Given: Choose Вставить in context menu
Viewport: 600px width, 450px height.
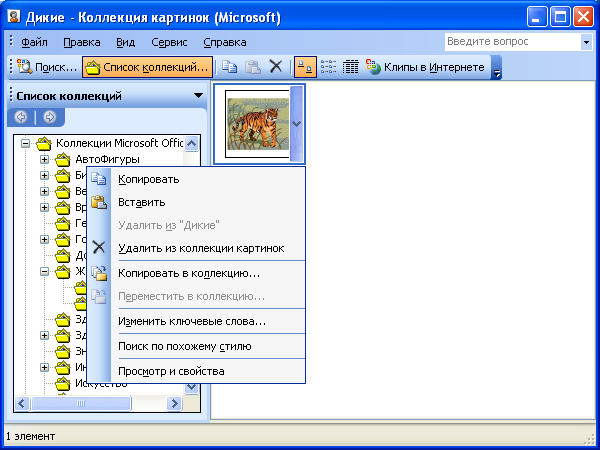Looking at the screenshot, I should 142,202.
